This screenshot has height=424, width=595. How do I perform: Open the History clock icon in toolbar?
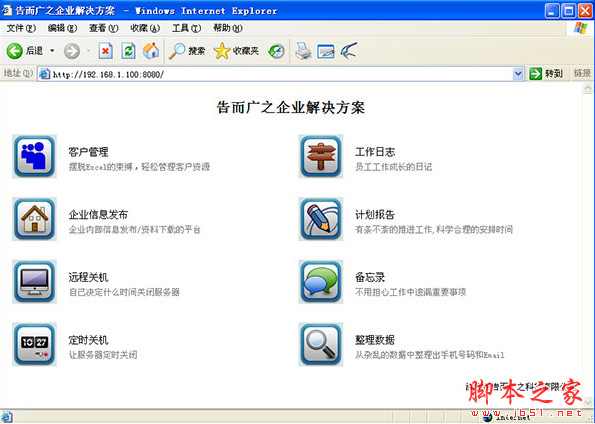pos(276,51)
